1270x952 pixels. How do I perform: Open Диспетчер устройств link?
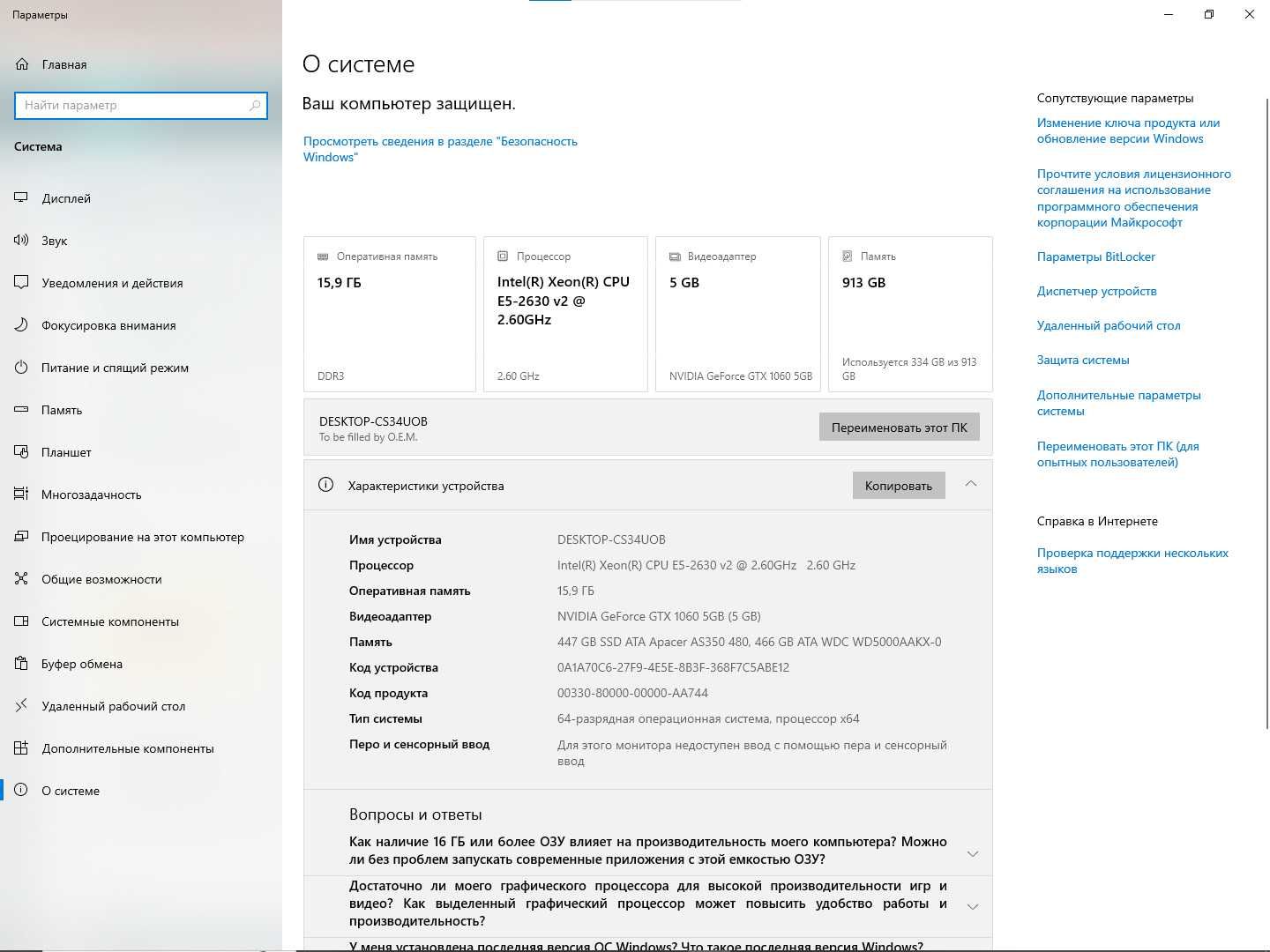coord(1097,291)
